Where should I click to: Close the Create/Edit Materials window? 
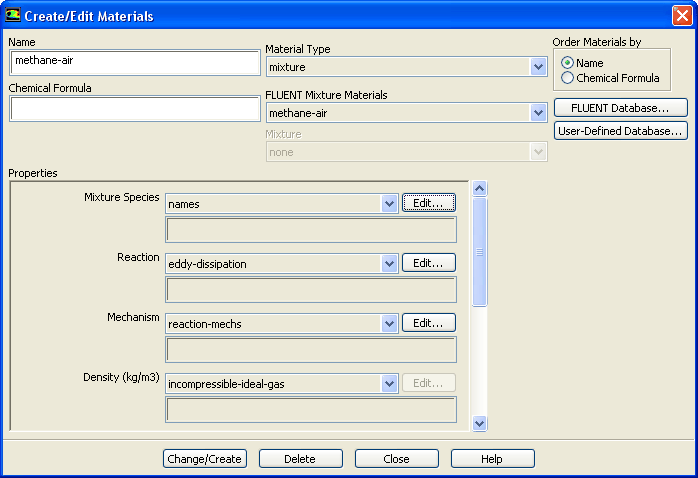pyautogui.click(x=682, y=16)
